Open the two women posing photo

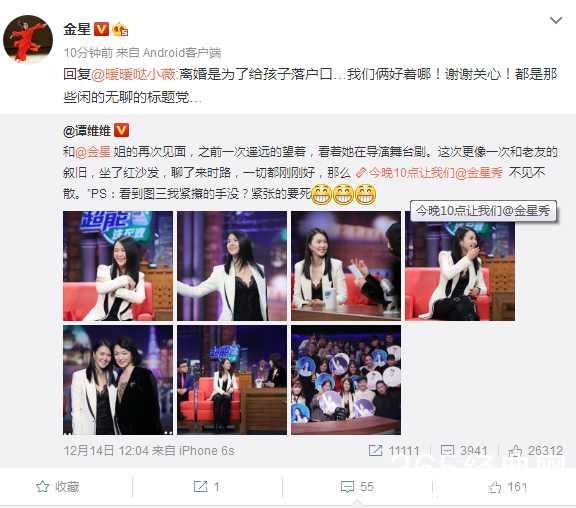118,380
